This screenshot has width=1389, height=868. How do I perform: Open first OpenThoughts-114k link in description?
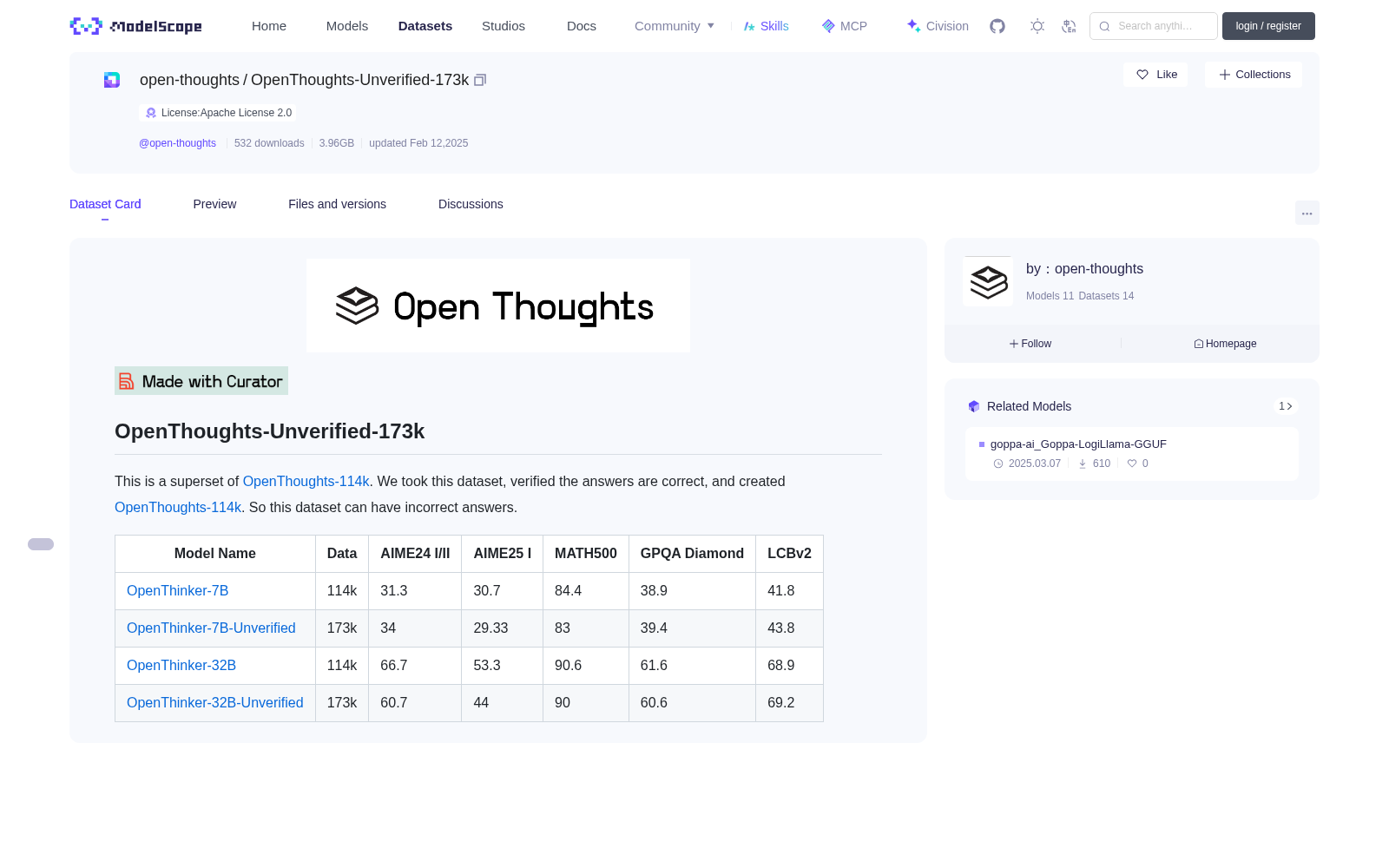(306, 481)
